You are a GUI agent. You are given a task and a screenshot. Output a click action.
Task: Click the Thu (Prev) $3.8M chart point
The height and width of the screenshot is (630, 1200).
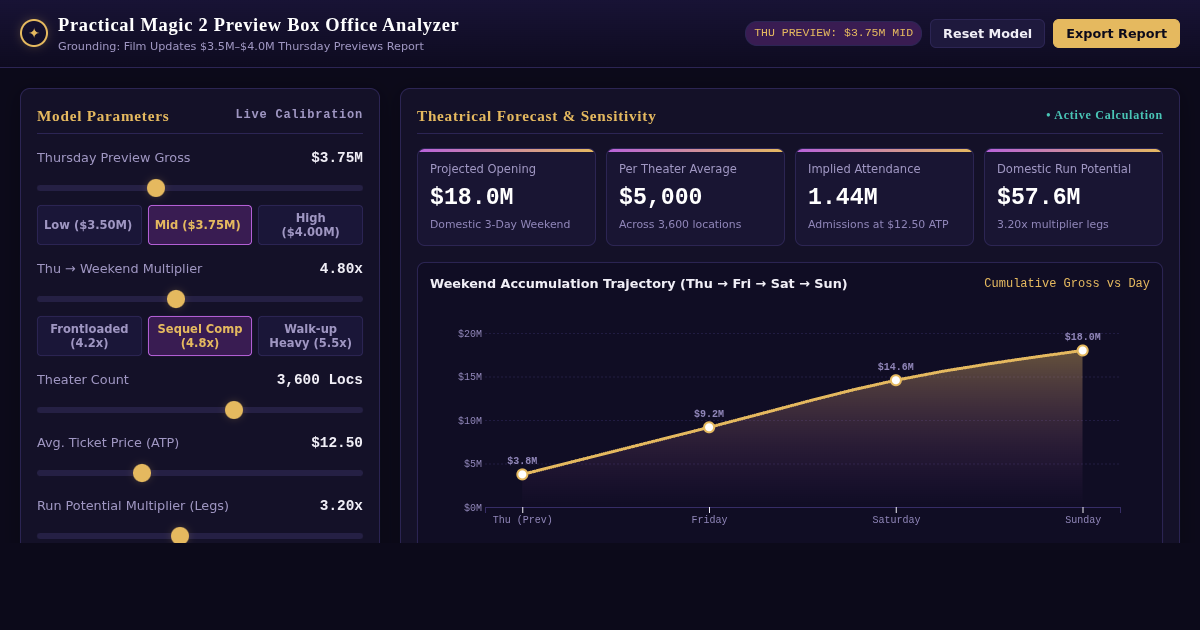522,474
